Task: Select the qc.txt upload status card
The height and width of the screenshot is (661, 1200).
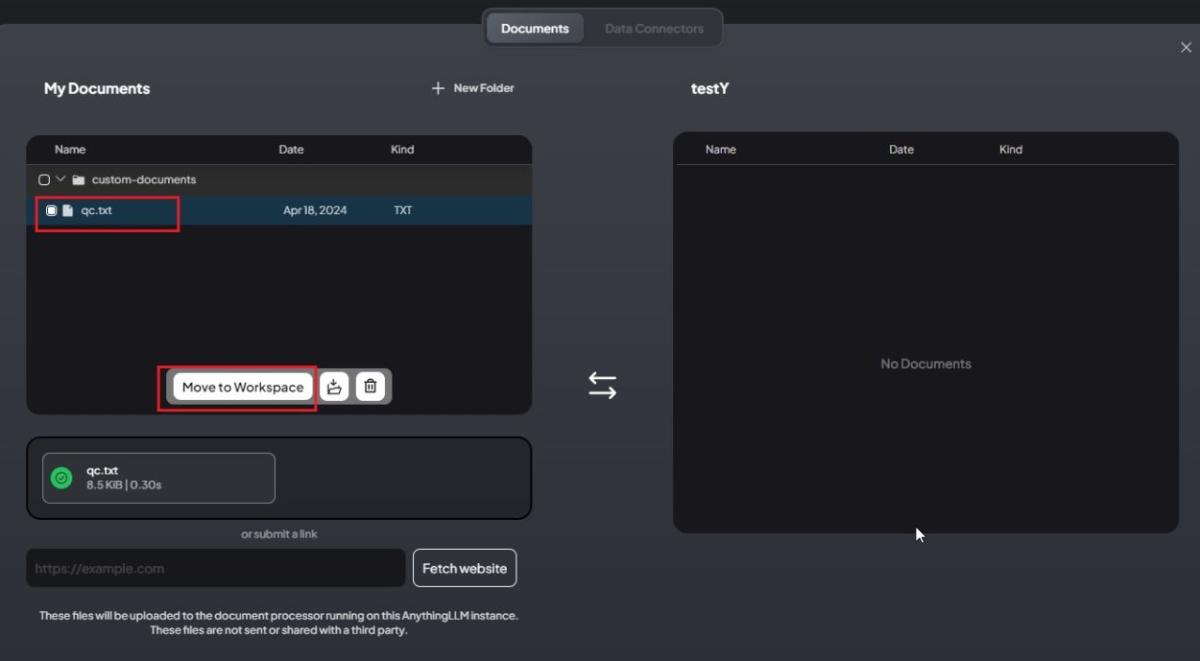Action: (158, 477)
